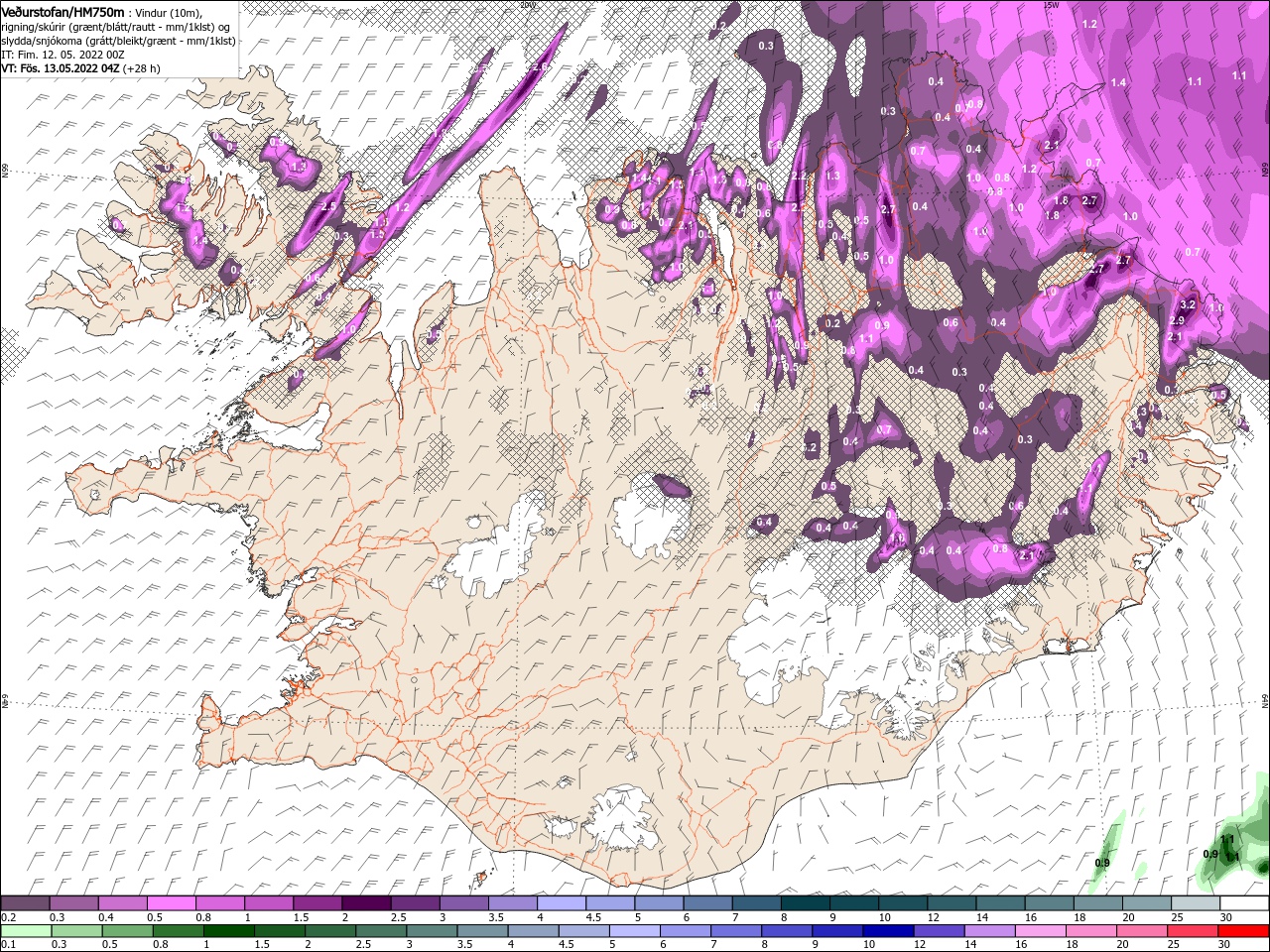Click the lower legend 0.8 green swatch
The width and height of the screenshot is (1270, 952).
pos(178,931)
